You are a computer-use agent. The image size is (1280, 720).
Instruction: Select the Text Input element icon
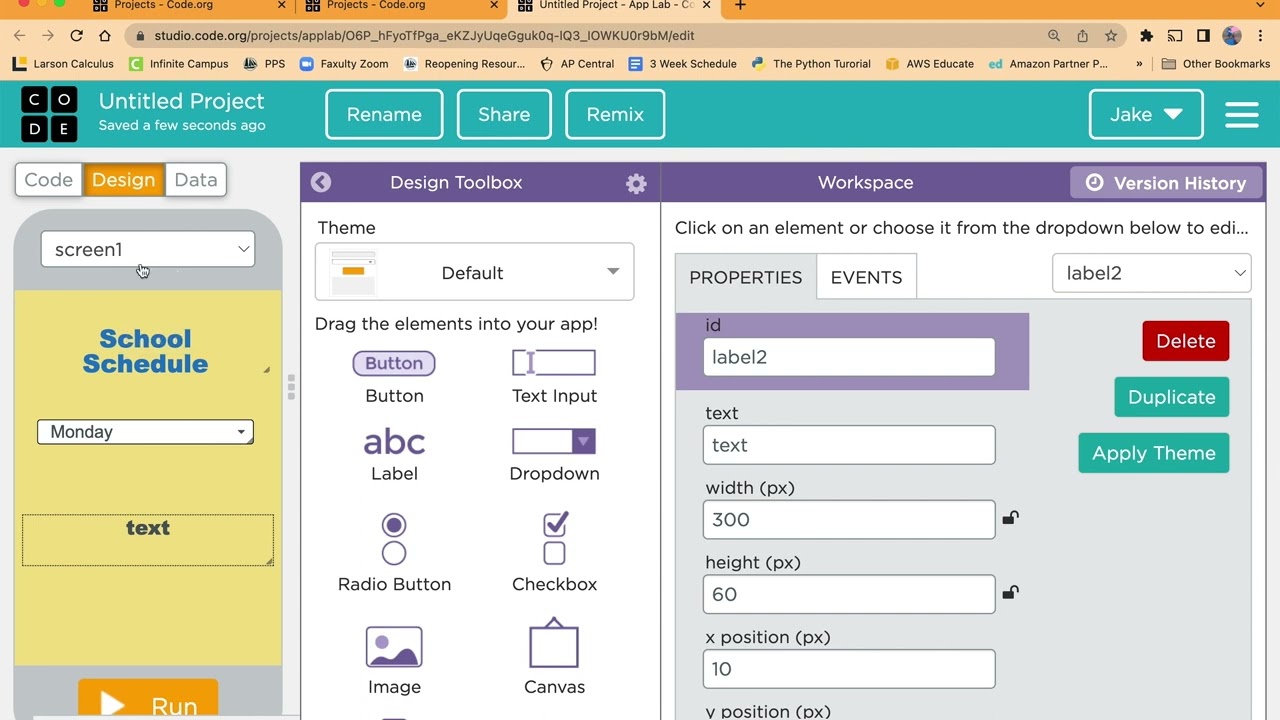click(554, 362)
